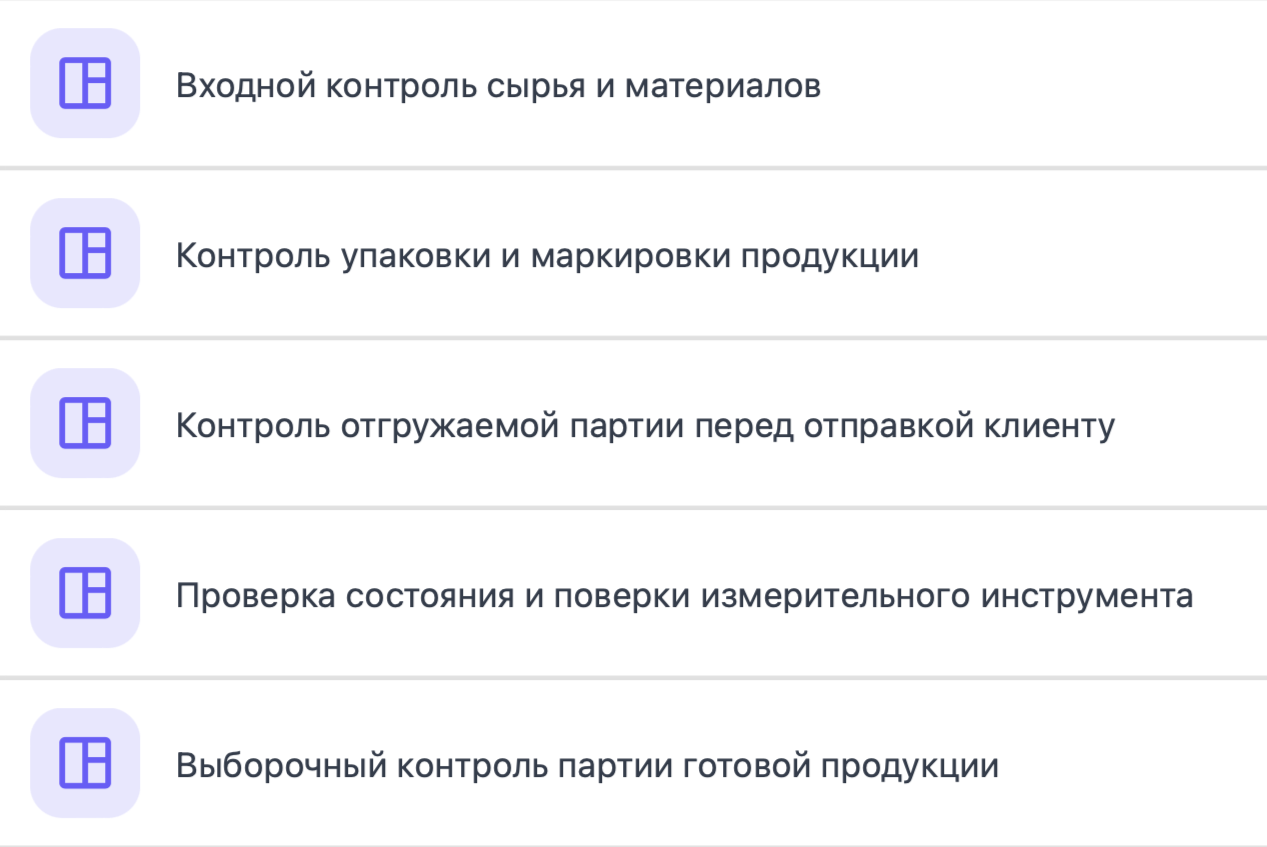
Task: Open Контроль упаковки и маркировки продукции
Action: (547, 256)
